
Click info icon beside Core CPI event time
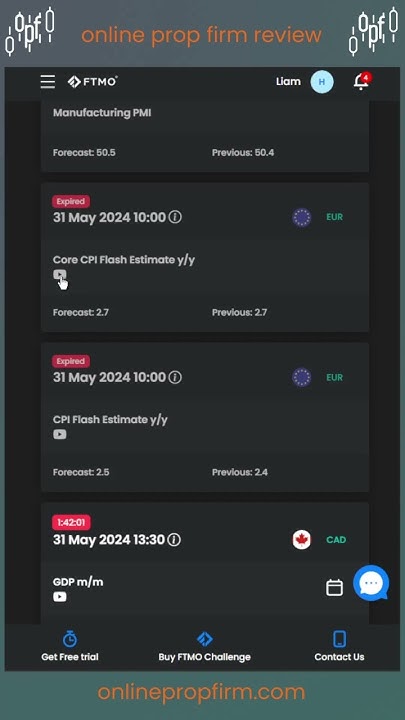[x=175, y=217]
